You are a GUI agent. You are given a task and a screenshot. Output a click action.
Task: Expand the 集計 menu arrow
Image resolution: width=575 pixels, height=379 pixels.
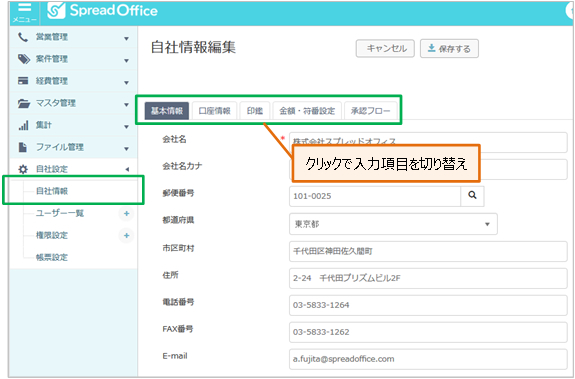click(x=127, y=127)
